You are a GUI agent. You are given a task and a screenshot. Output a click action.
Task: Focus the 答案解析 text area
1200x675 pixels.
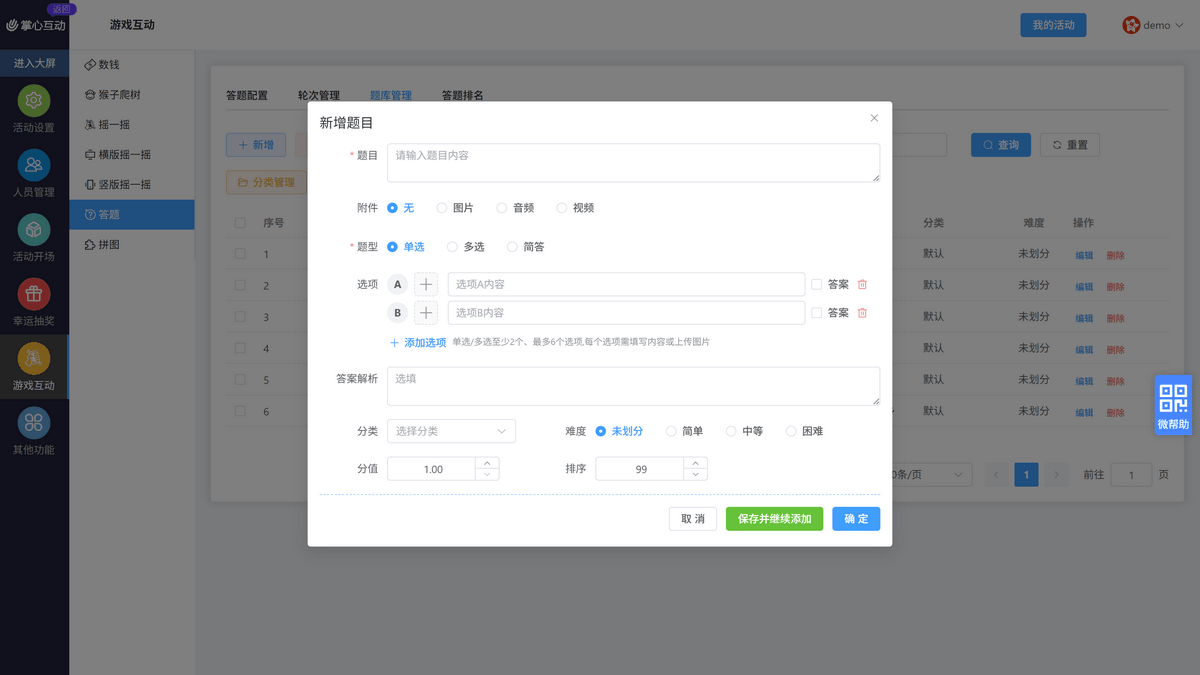[634, 386]
